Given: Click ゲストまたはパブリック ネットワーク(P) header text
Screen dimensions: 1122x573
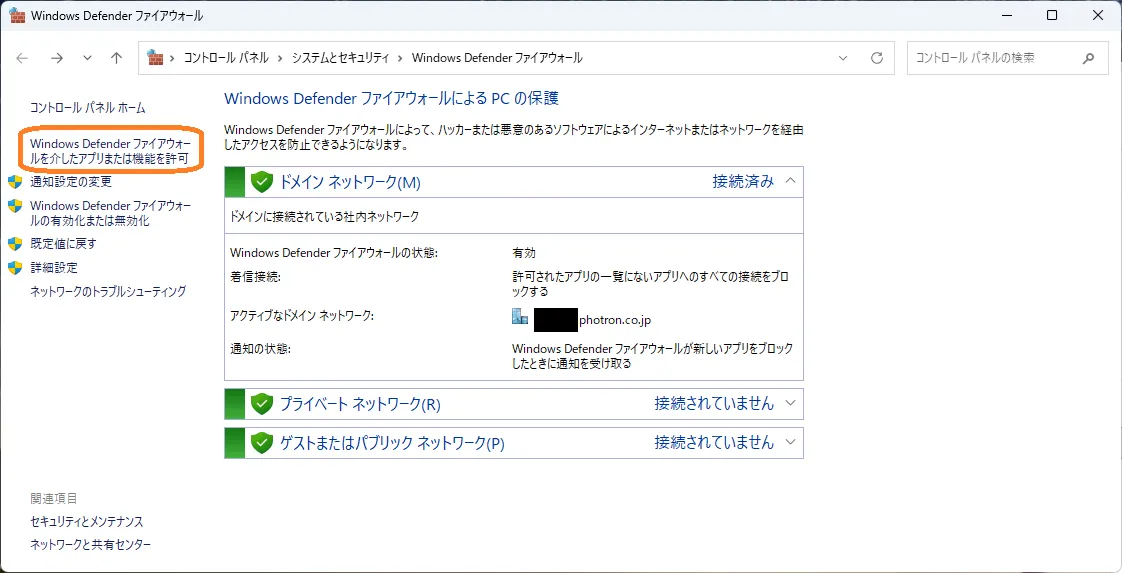Looking at the screenshot, I should click(392, 444).
